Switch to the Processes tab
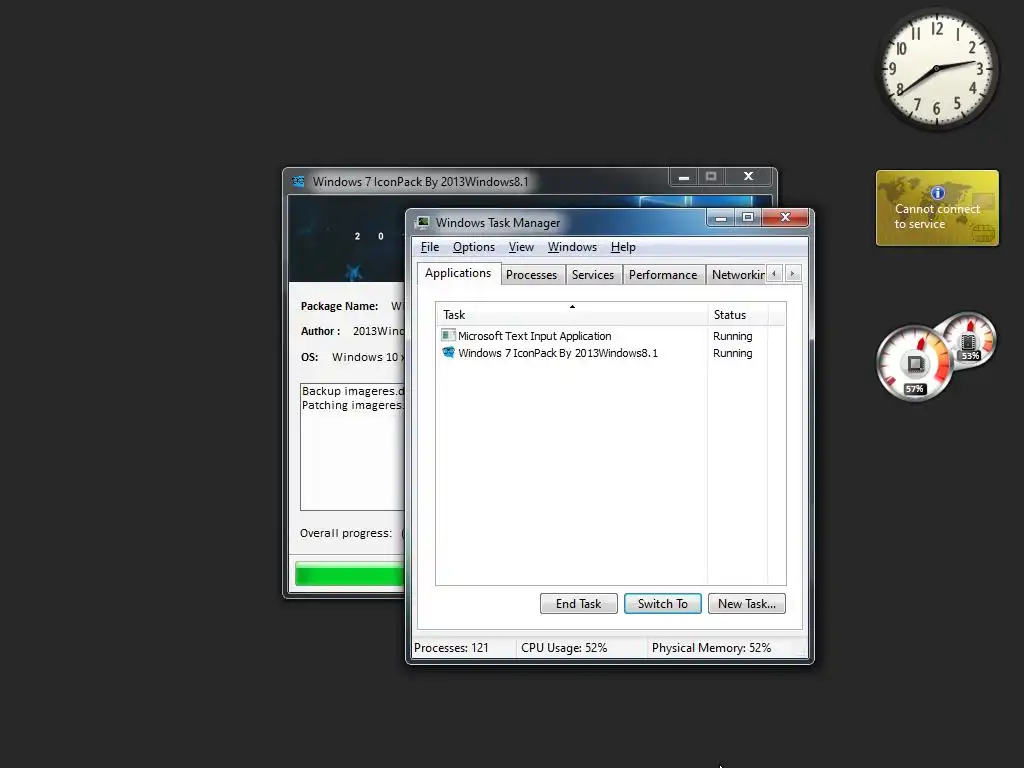 click(532, 275)
